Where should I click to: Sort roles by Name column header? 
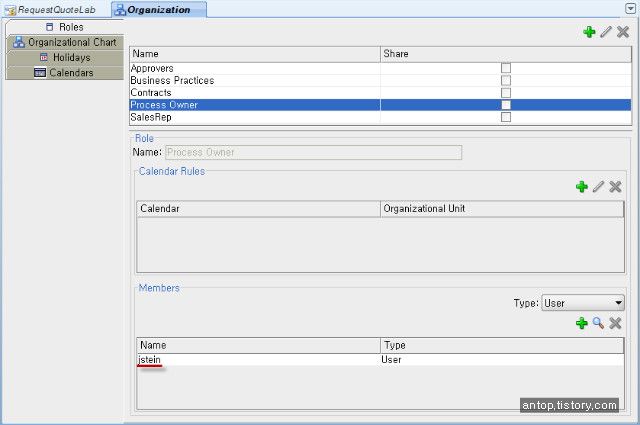tap(255, 54)
